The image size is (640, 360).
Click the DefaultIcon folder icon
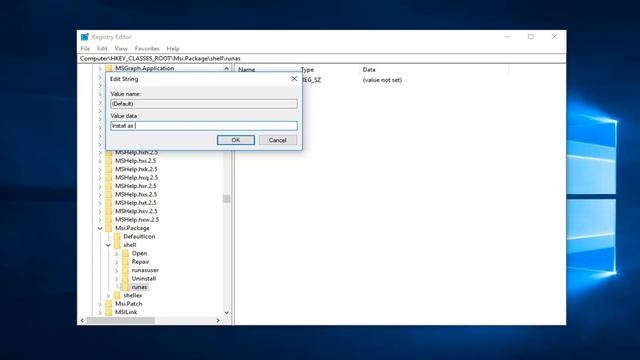(x=117, y=236)
